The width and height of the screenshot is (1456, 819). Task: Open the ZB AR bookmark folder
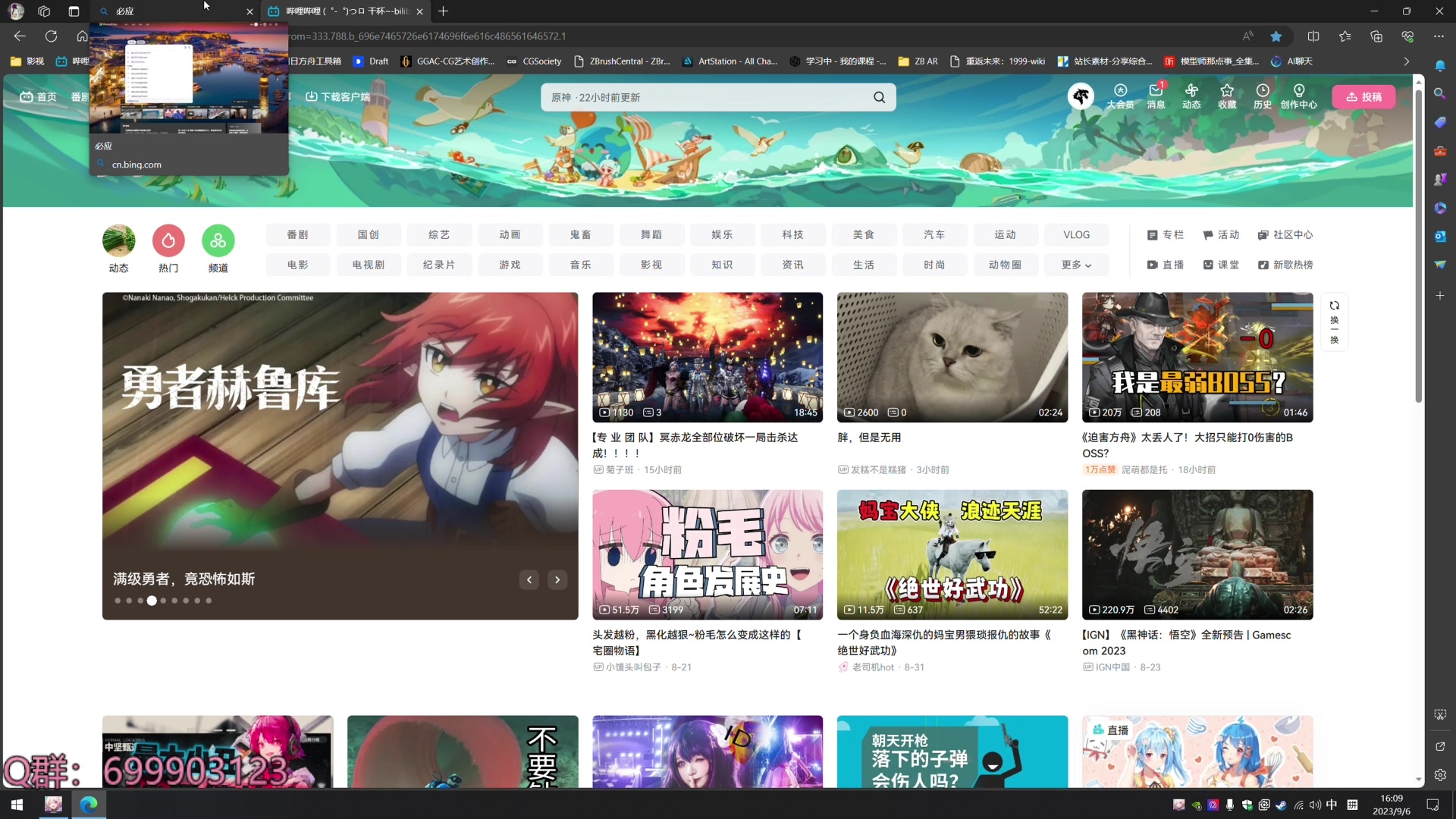point(918,61)
